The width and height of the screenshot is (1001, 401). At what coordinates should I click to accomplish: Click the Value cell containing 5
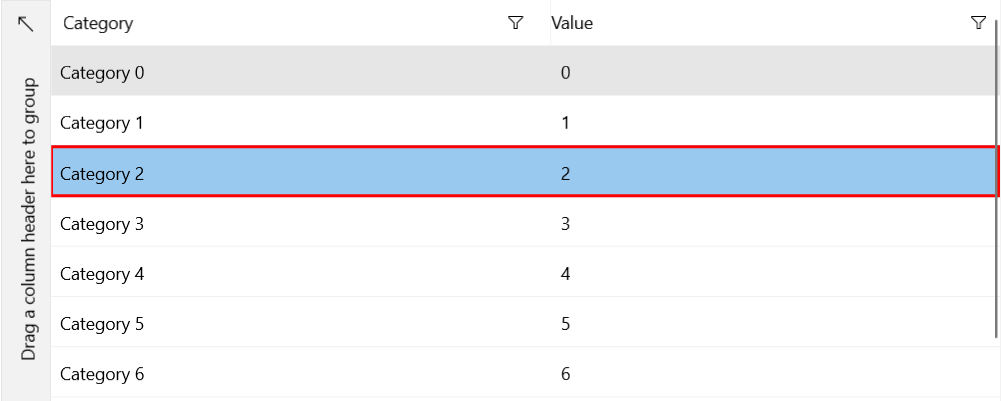[x=566, y=324]
